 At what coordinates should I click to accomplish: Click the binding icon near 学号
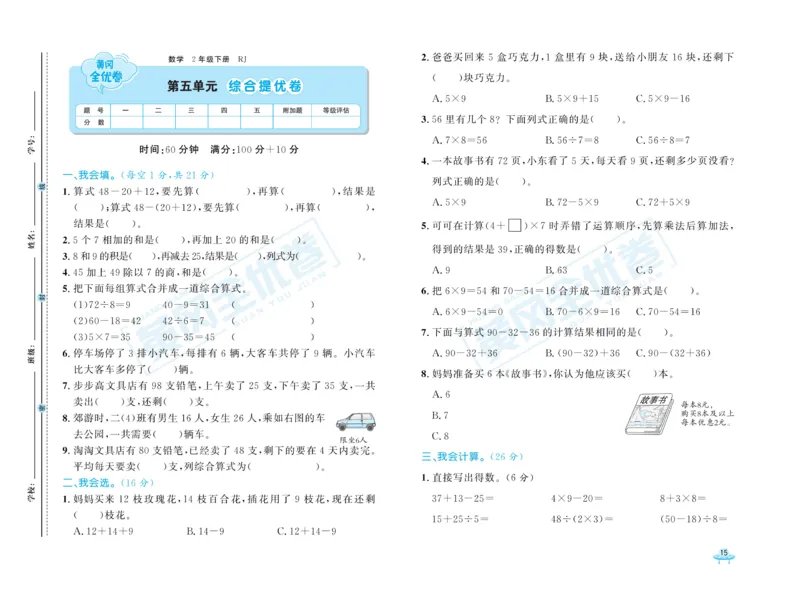tap(41, 186)
